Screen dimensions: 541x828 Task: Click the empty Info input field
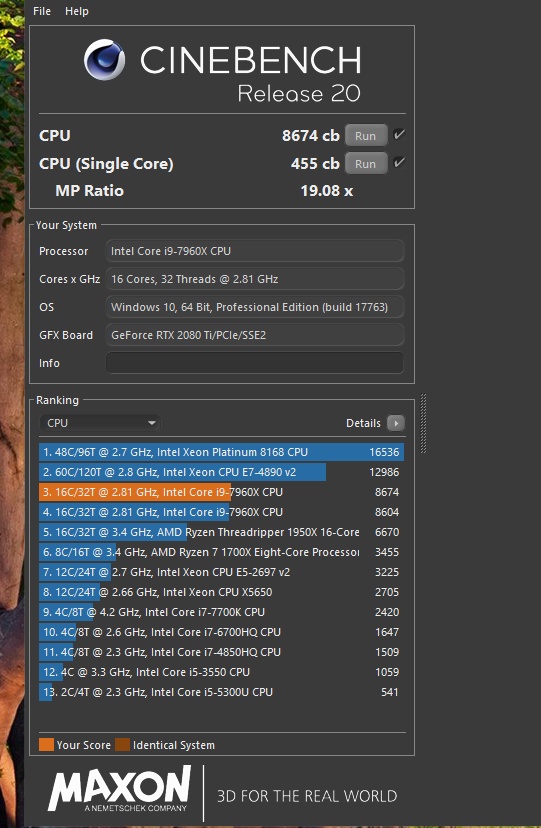click(255, 363)
